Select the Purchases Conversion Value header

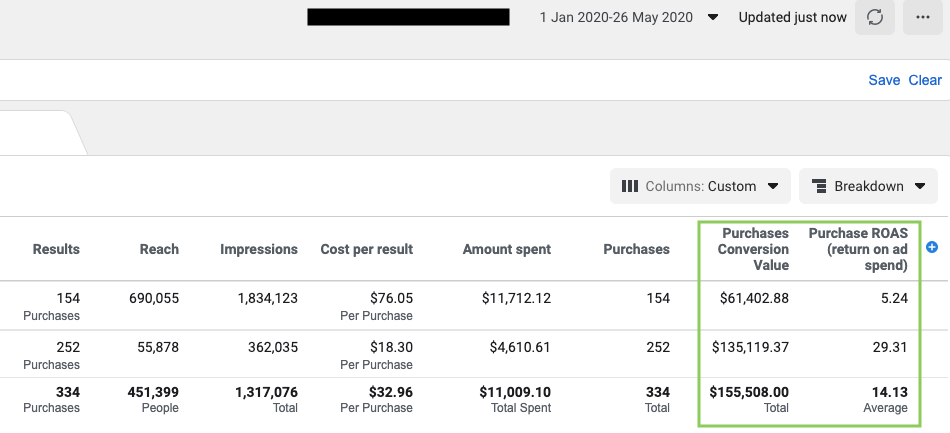point(753,249)
